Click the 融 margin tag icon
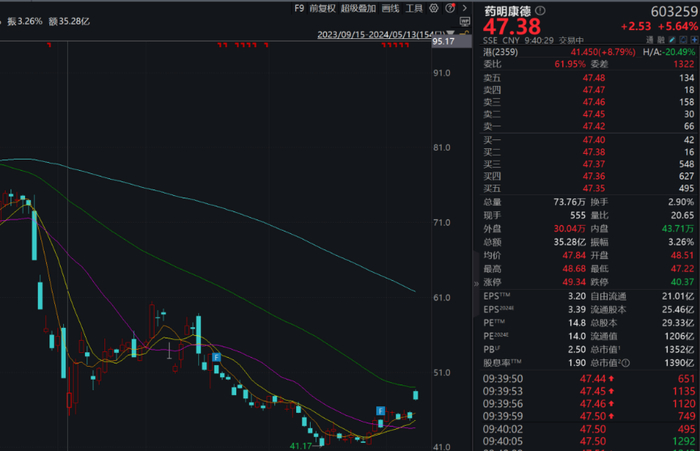 point(661,40)
